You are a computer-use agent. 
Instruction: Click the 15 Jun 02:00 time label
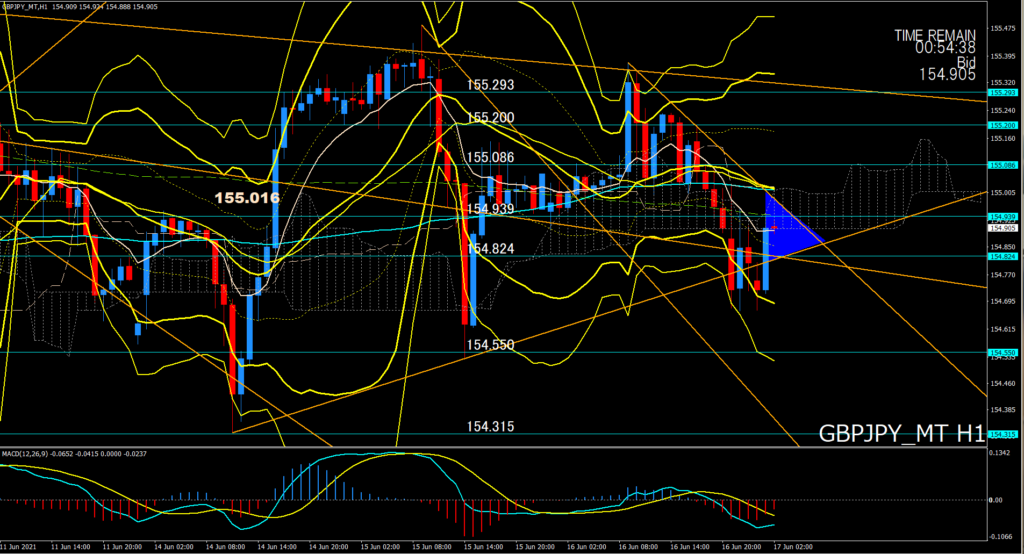pos(379,547)
